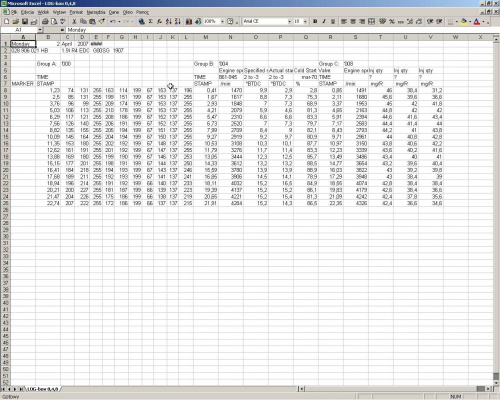
Task: Open the Dane menu
Action: (114, 12)
